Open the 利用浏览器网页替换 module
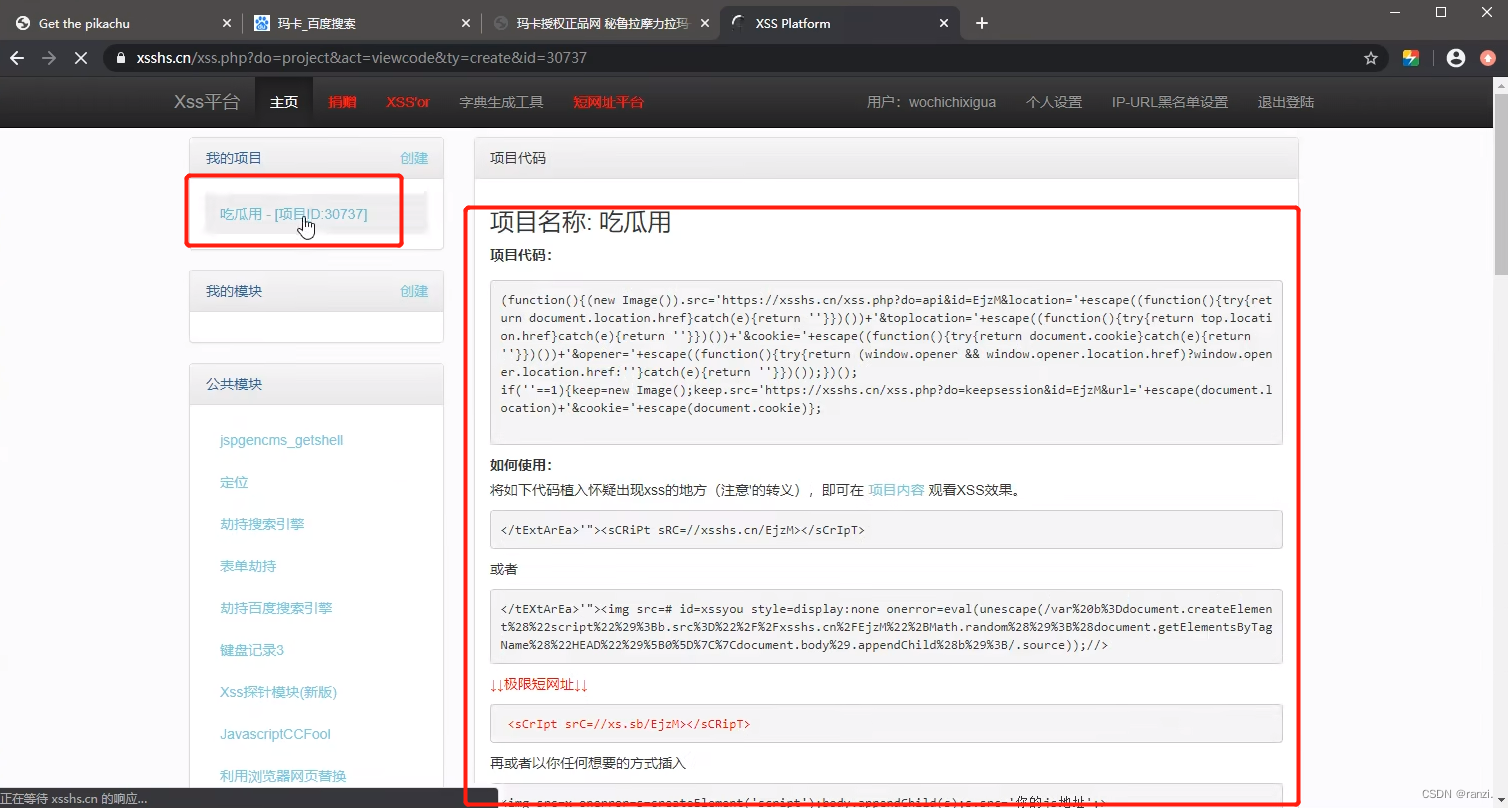 tap(283, 776)
